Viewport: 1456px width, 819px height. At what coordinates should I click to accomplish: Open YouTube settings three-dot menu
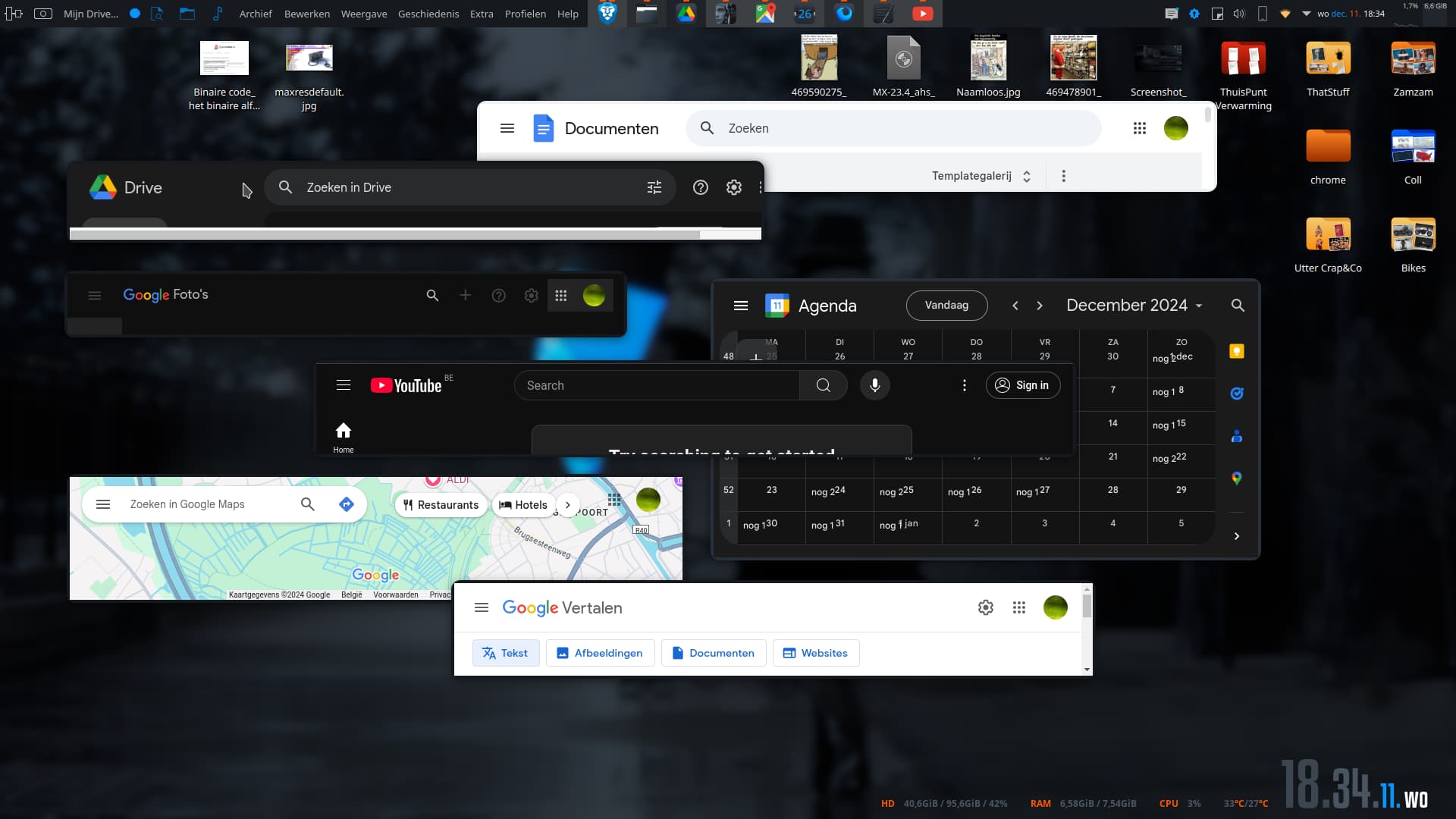pos(964,385)
